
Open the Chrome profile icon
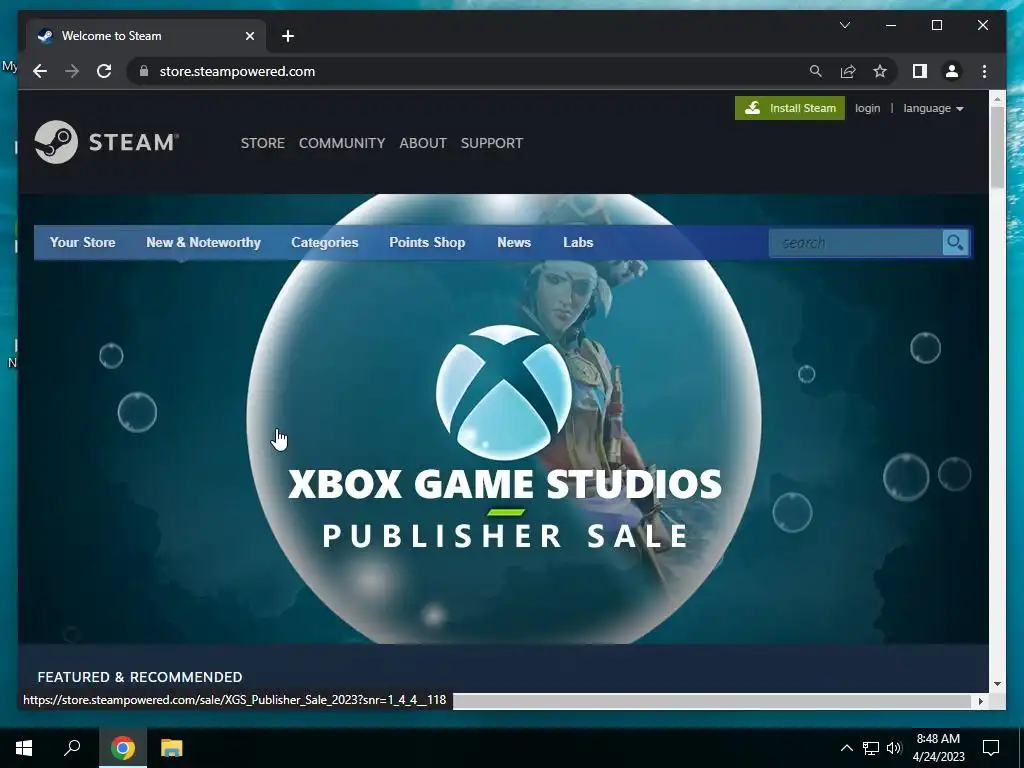(952, 71)
